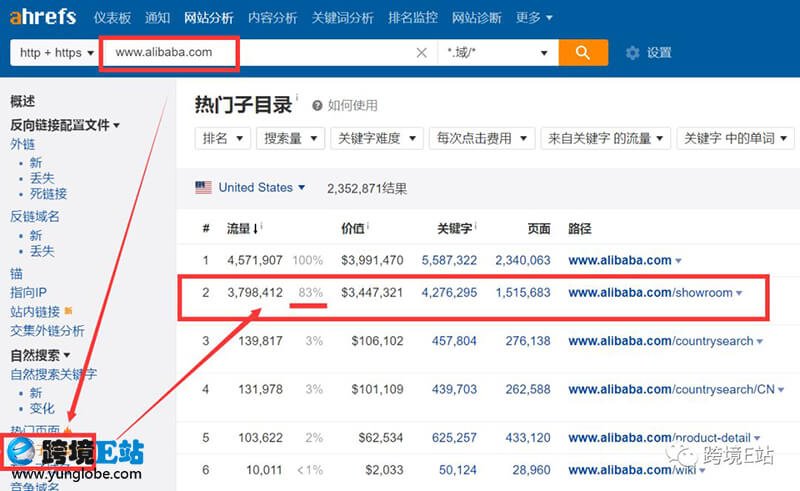This screenshot has width=800, height=491.
Task: Open the 搜索量 filter dropdown
Action: pyautogui.click(x=290, y=138)
